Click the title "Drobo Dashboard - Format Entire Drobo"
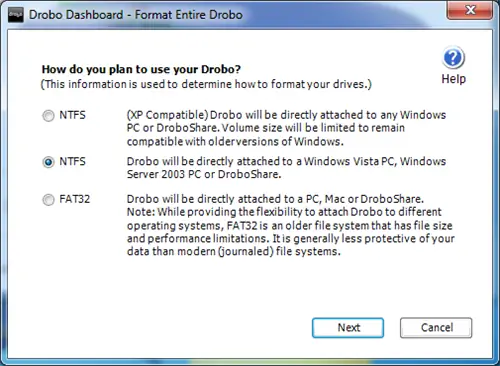The height and width of the screenshot is (366, 500). [136, 15]
